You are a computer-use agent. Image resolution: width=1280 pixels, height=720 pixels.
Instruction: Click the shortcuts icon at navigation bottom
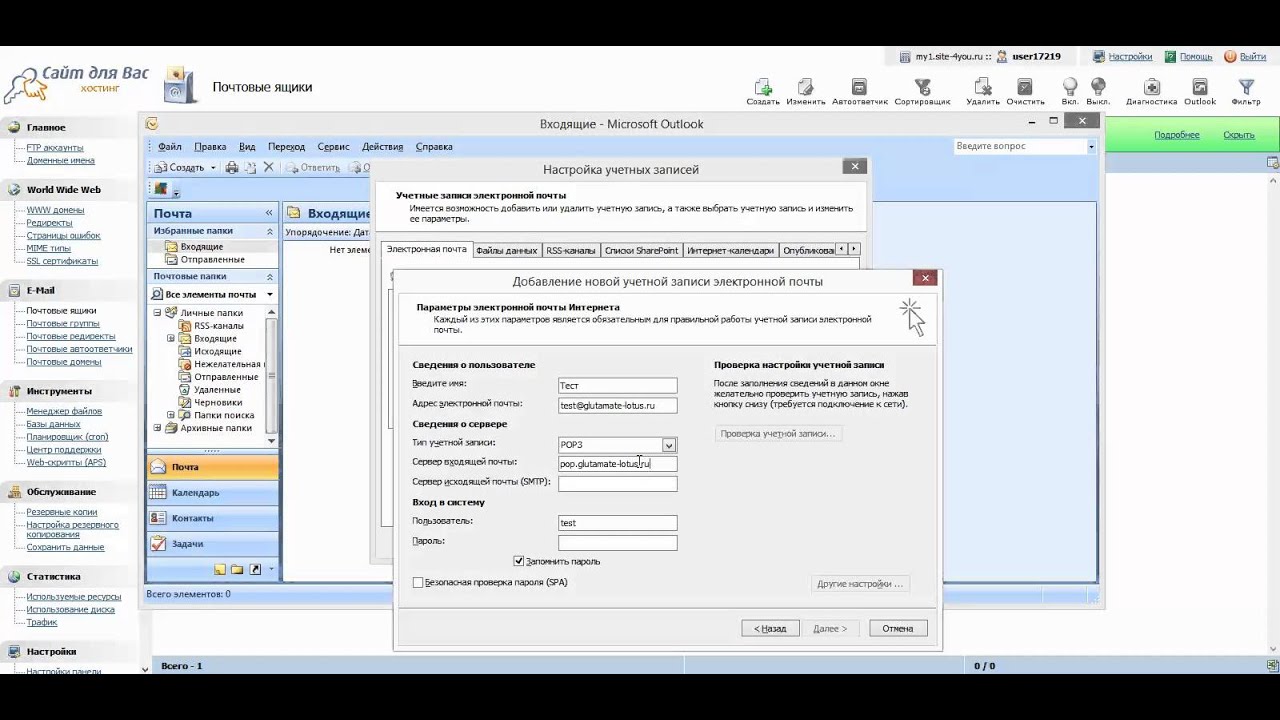255,569
